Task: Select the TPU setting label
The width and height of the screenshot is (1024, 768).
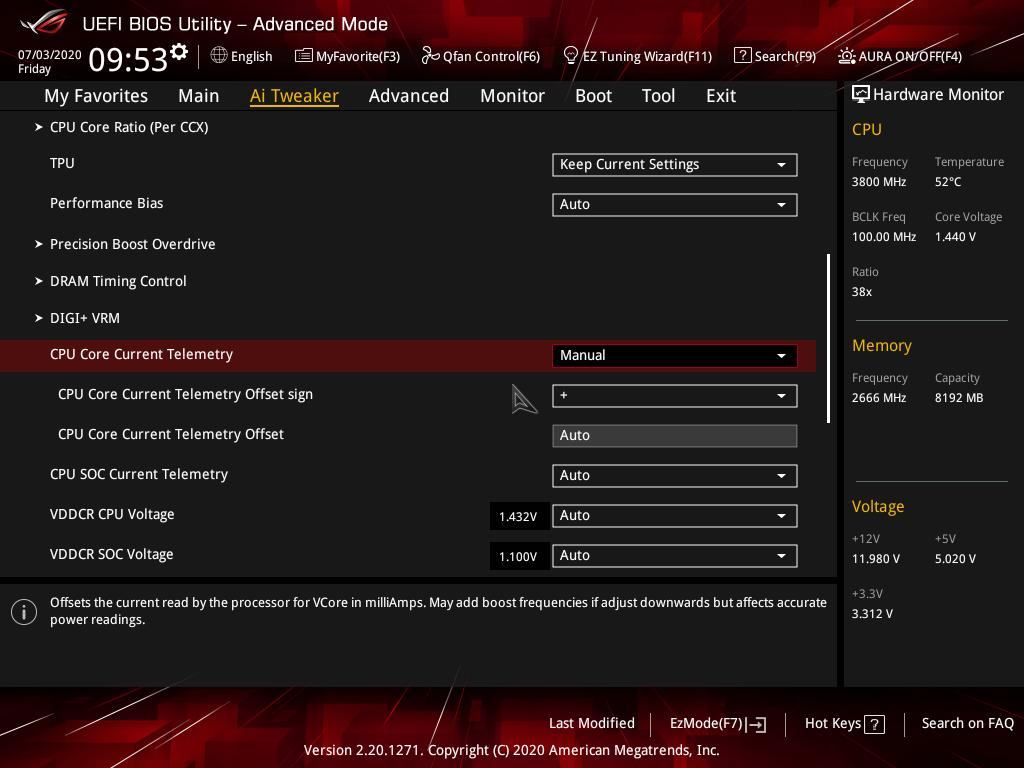Action: [62, 163]
